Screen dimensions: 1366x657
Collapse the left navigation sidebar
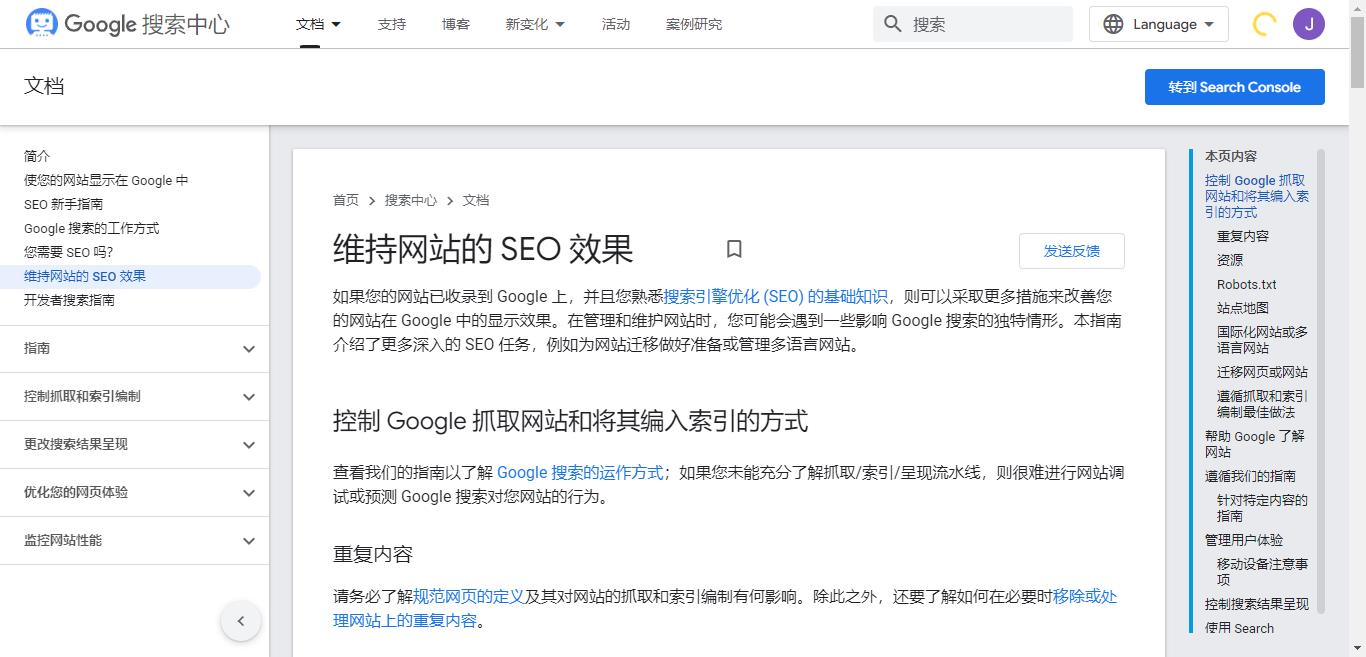[x=241, y=620]
